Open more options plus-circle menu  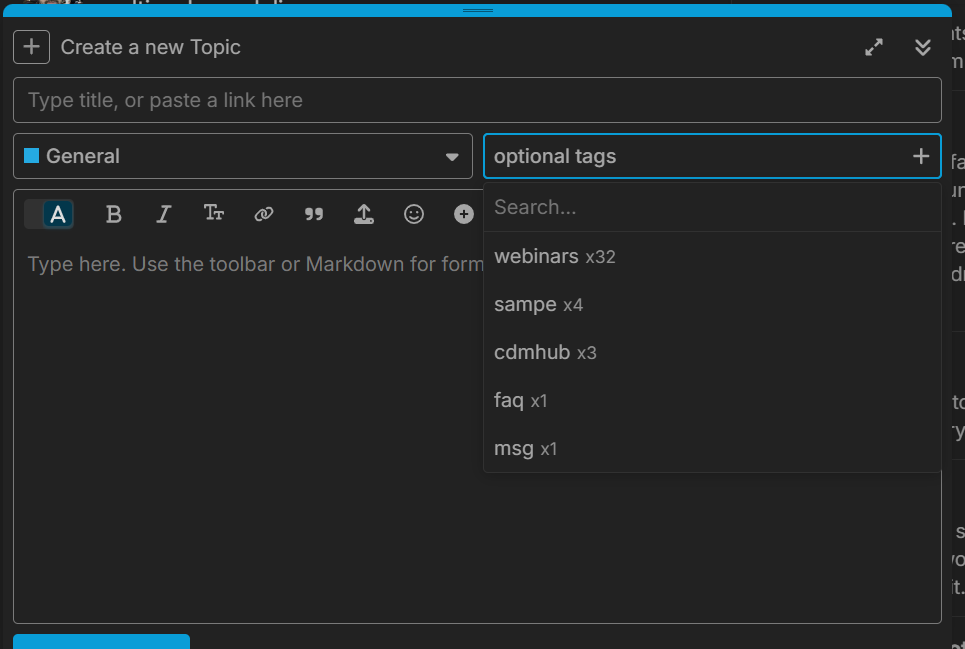coord(463,214)
